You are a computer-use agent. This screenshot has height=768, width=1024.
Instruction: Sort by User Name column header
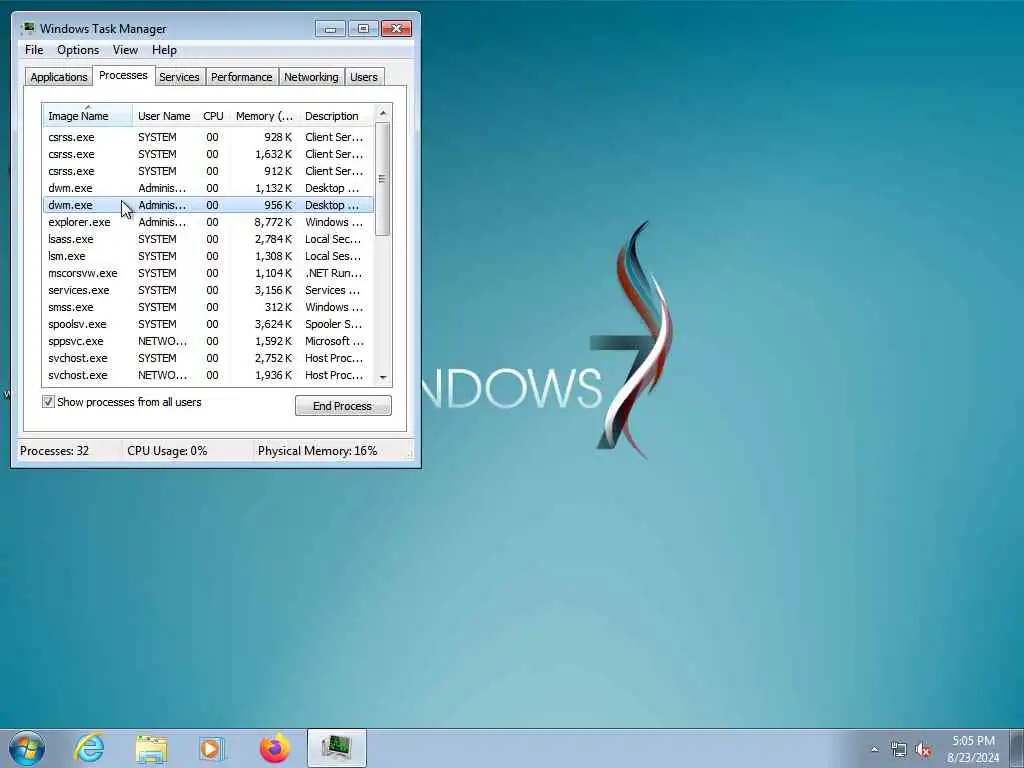tap(164, 116)
